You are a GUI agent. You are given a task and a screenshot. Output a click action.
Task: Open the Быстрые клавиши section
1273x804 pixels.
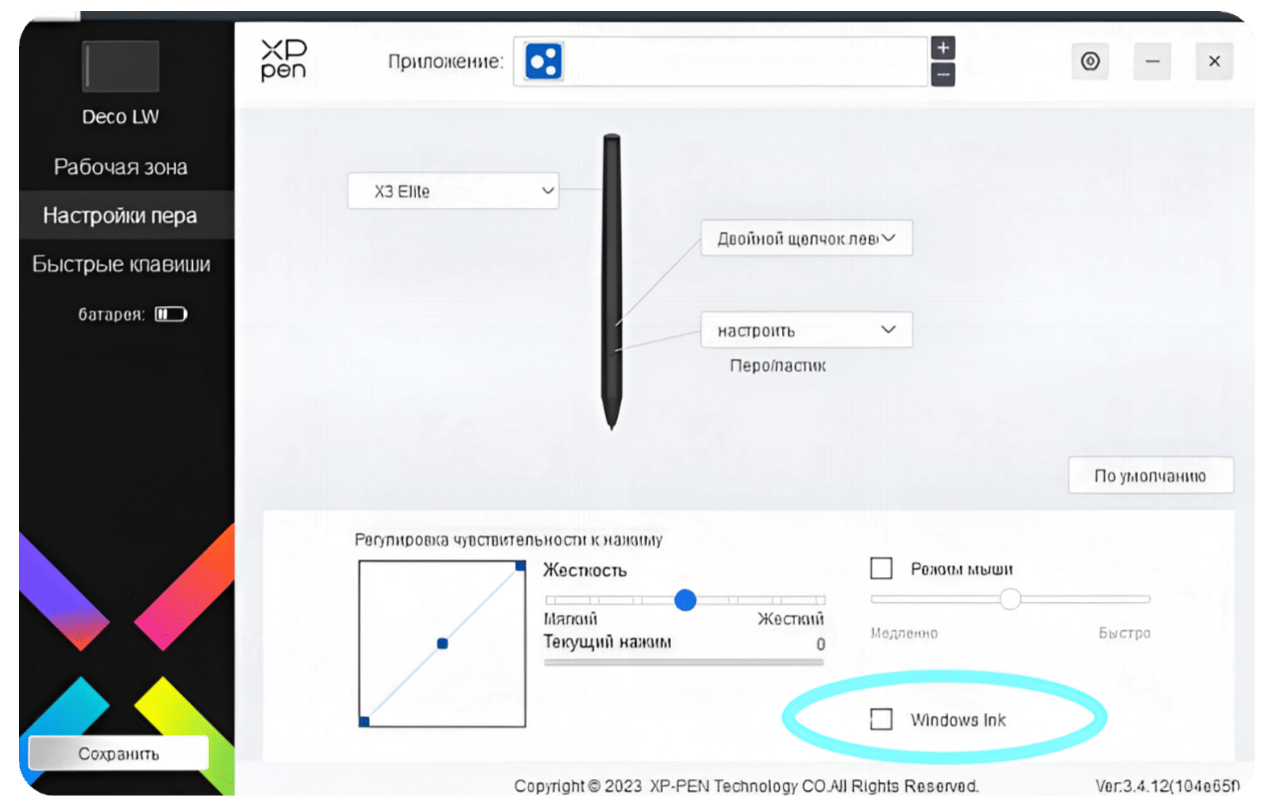pos(121,264)
